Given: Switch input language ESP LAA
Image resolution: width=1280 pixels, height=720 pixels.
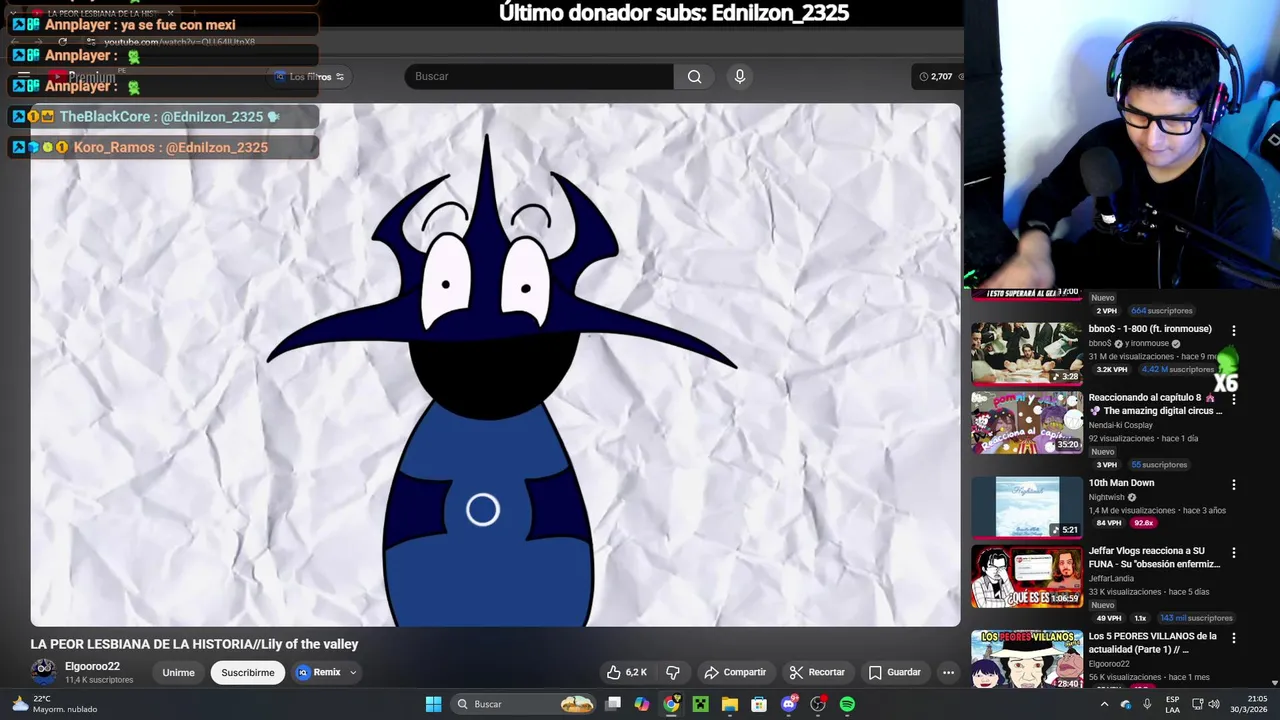Looking at the screenshot, I should point(1173,704).
